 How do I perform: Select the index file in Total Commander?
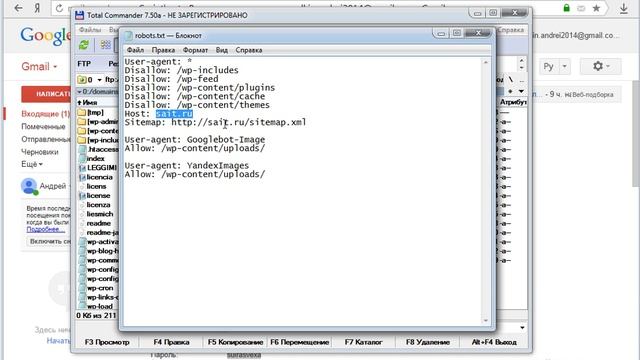(x=92, y=158)
